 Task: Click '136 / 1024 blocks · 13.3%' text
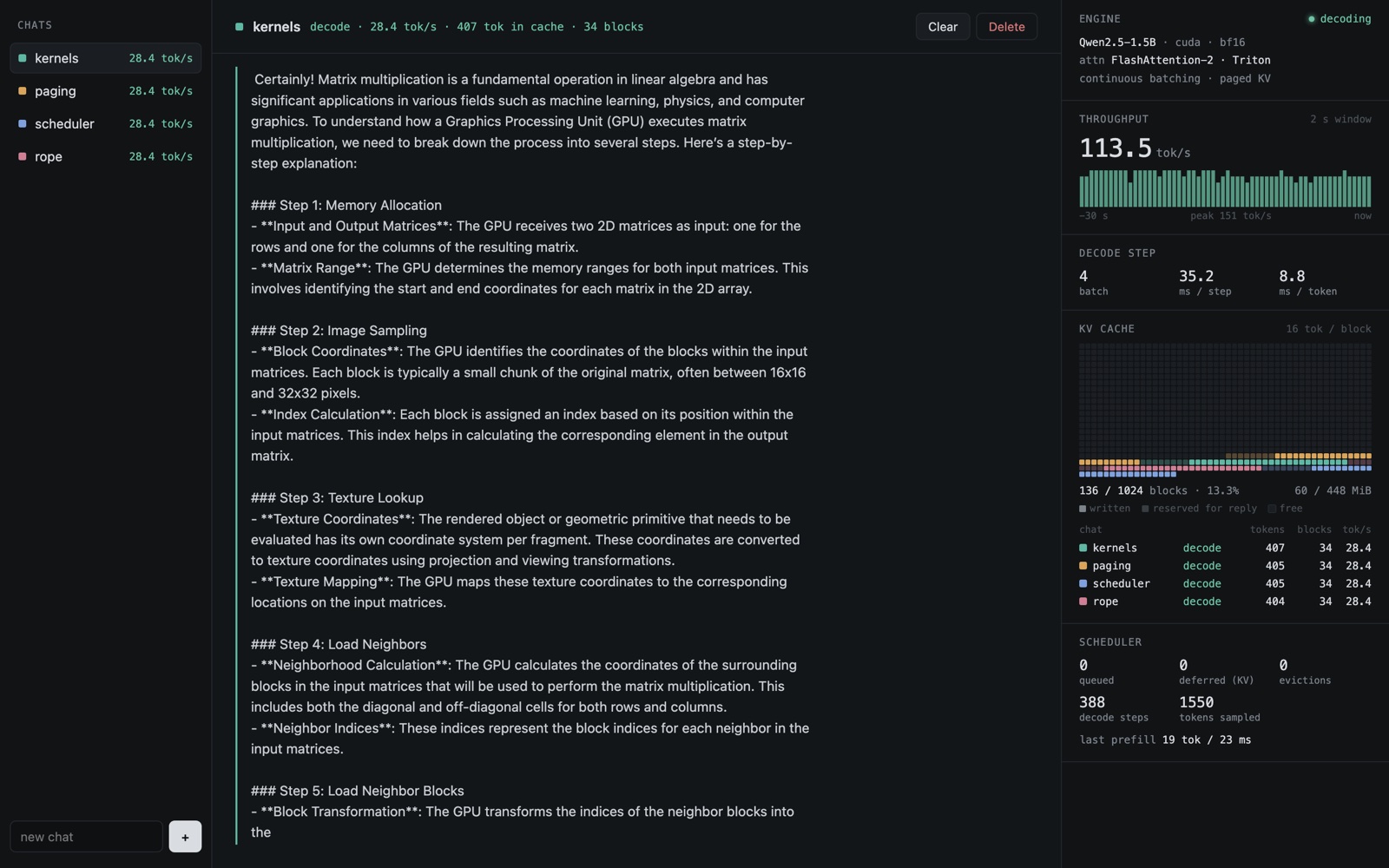coord(1159,490)
